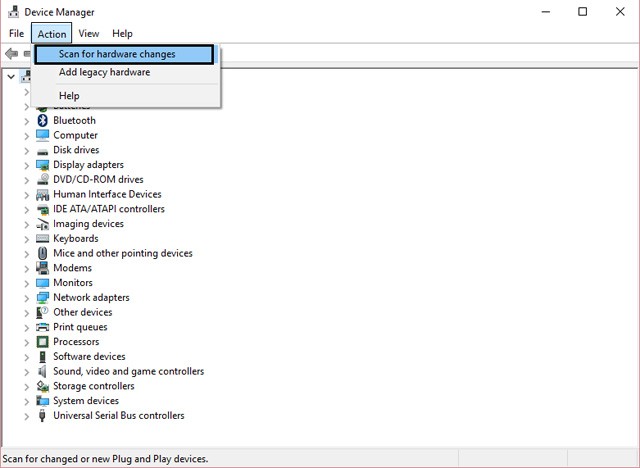The width and height of the screenshot is (640, 468).
Task: Click the Keyboards category icon
Action: [x=43, y=239]
